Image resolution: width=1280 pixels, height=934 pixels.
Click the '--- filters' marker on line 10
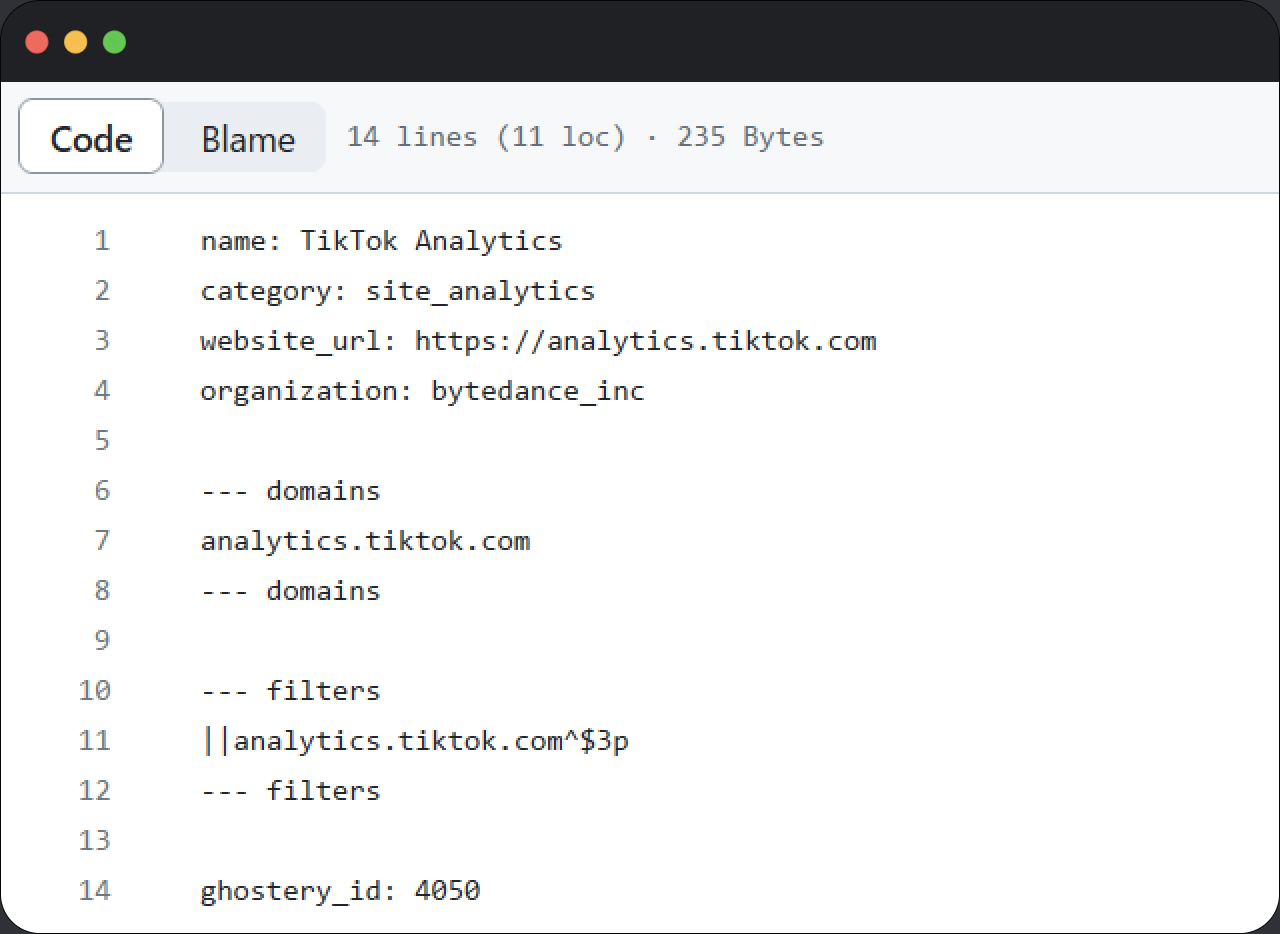pos(290,690)
